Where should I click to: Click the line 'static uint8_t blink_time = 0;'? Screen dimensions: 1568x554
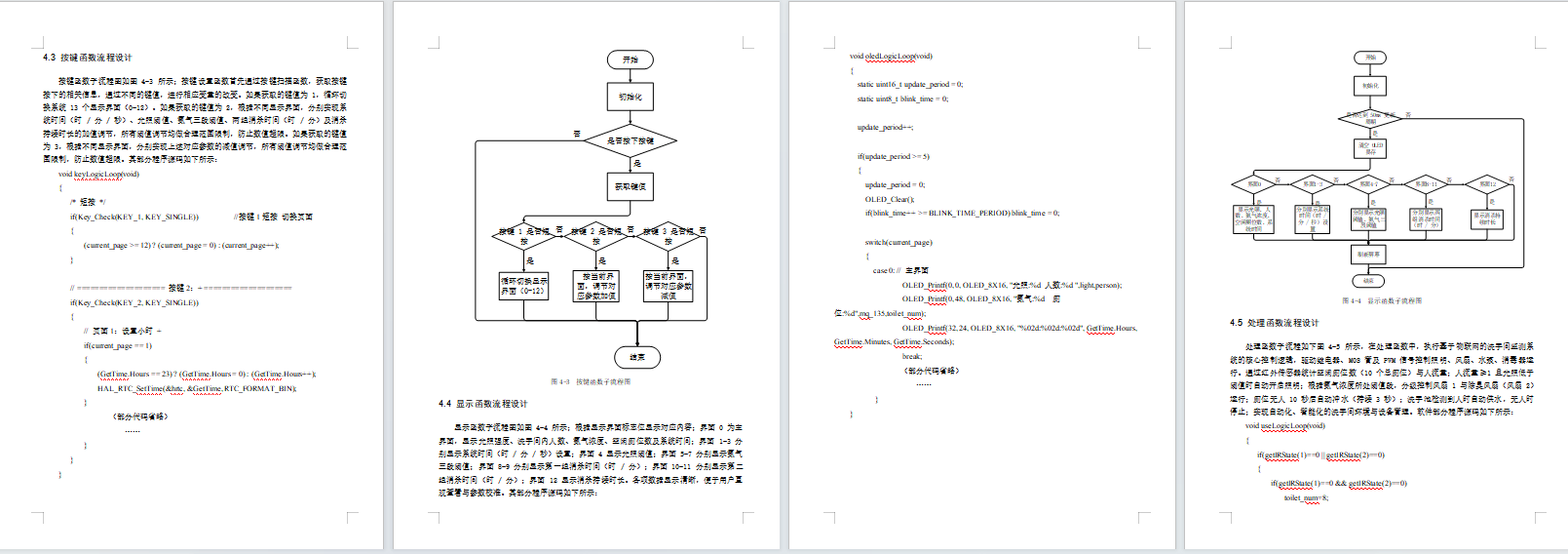tap(902, 99)
